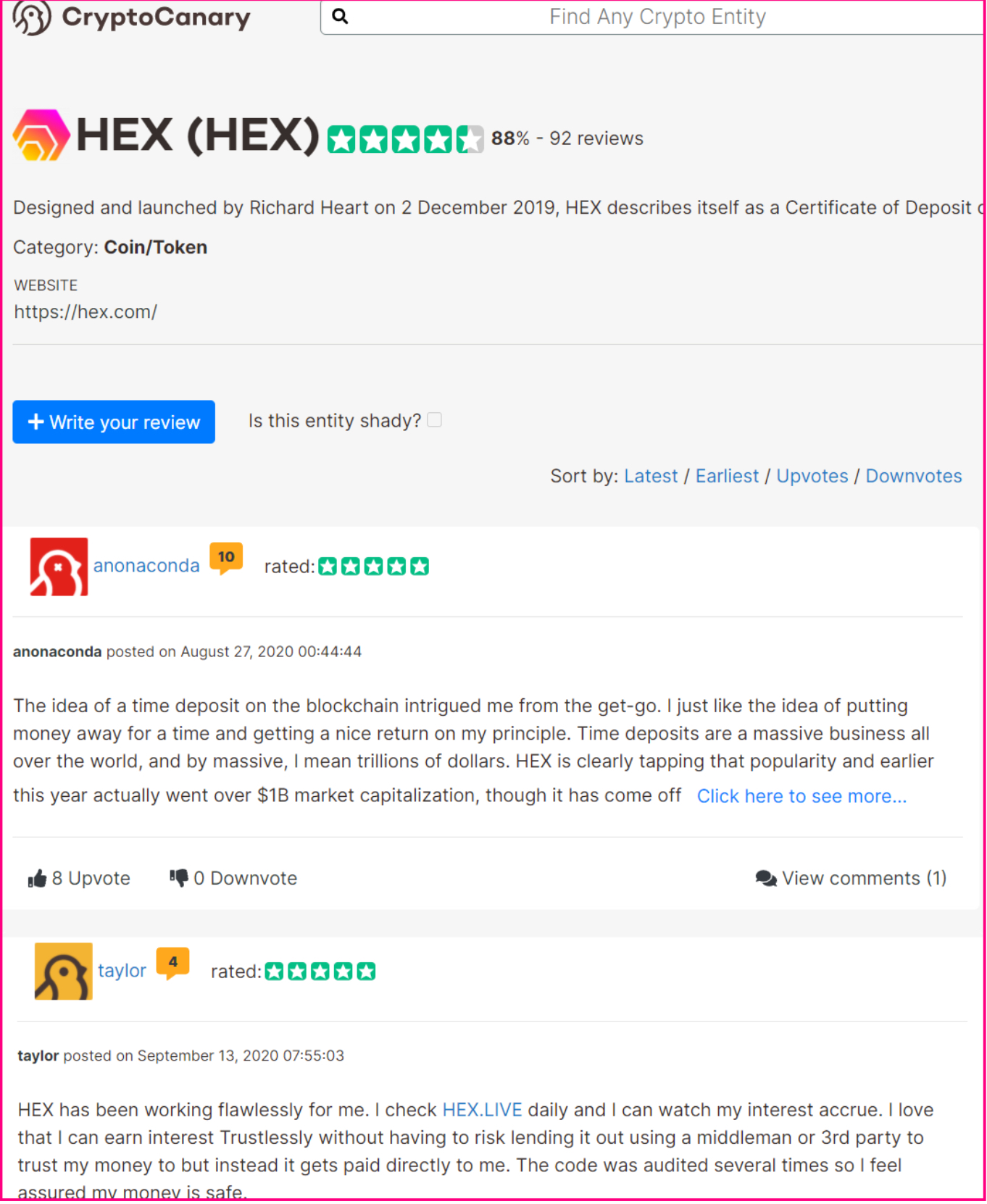Viewport: 987px width, 1204px height.
Task: Click the 'Write your review' button
Action: (x=114, y=422)
